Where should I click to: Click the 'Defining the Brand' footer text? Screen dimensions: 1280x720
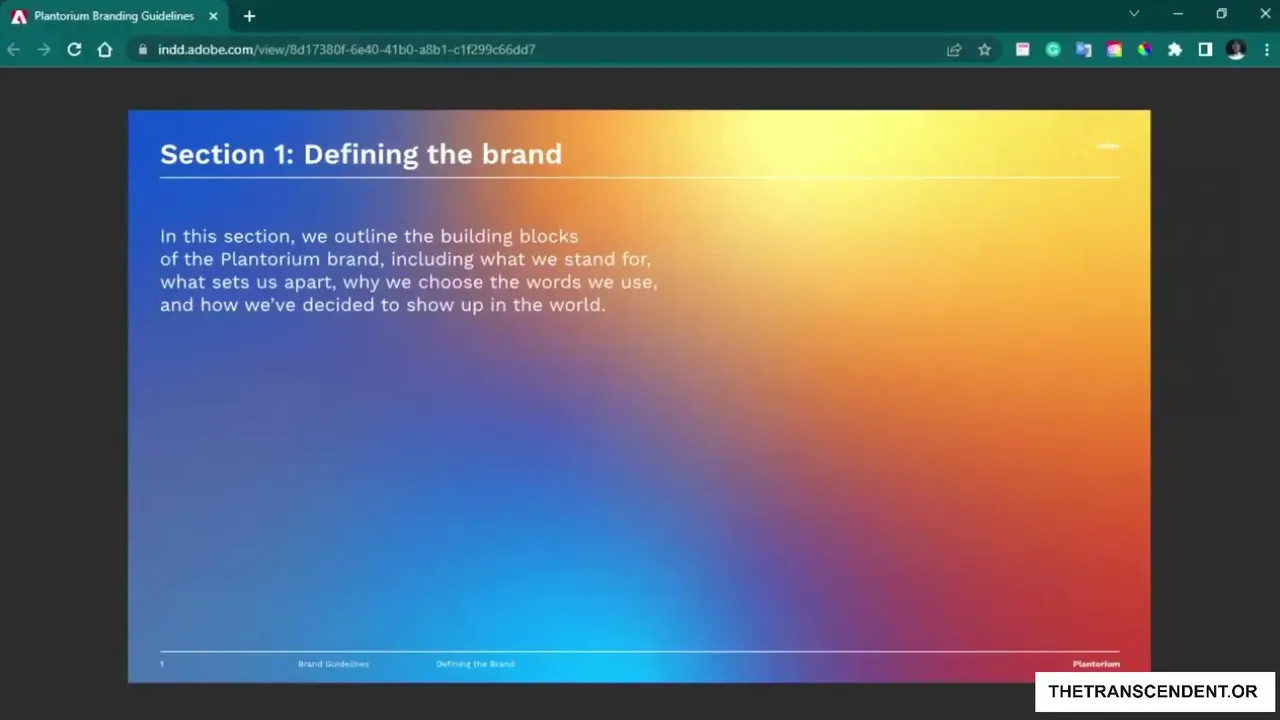tap(475, 664)
